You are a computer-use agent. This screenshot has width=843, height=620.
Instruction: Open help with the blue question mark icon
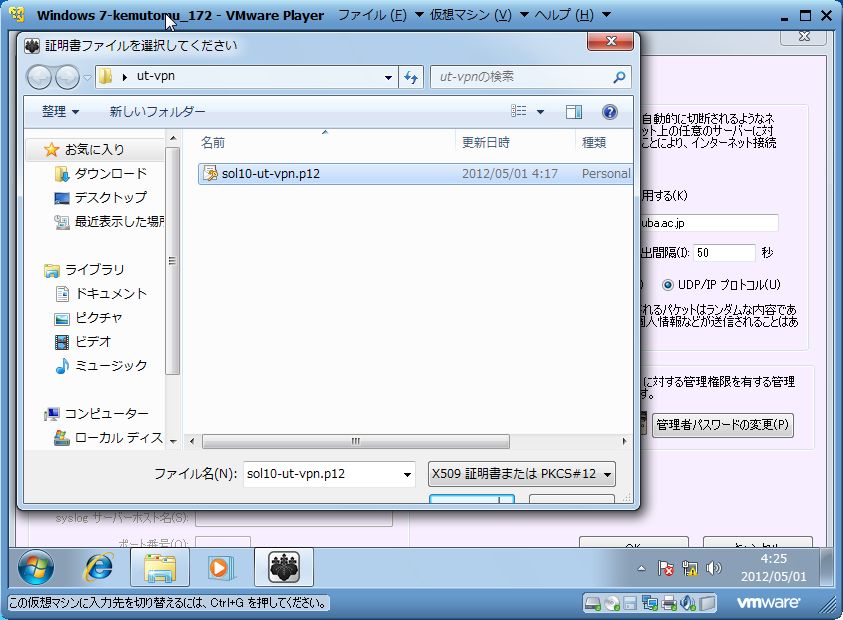(609, 112)
